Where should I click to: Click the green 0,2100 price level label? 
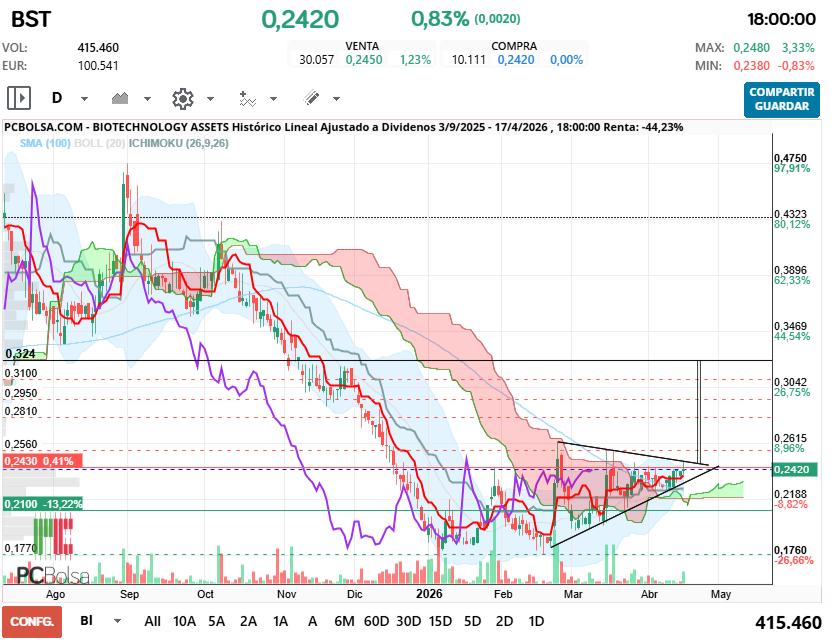click(x=43, y=503)
